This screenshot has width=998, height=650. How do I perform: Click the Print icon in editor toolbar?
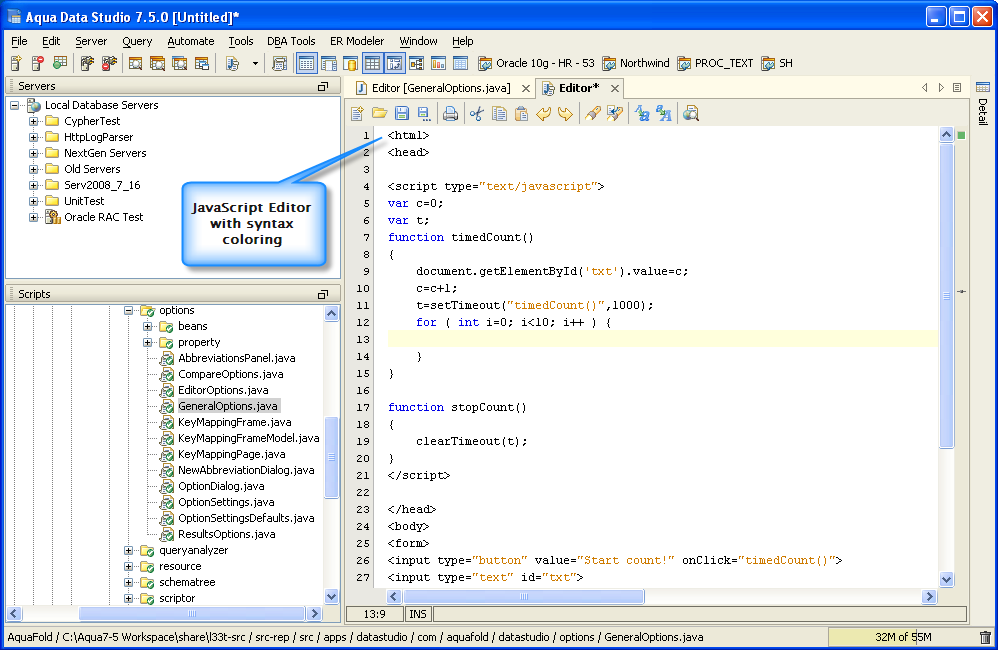(450, 114)
